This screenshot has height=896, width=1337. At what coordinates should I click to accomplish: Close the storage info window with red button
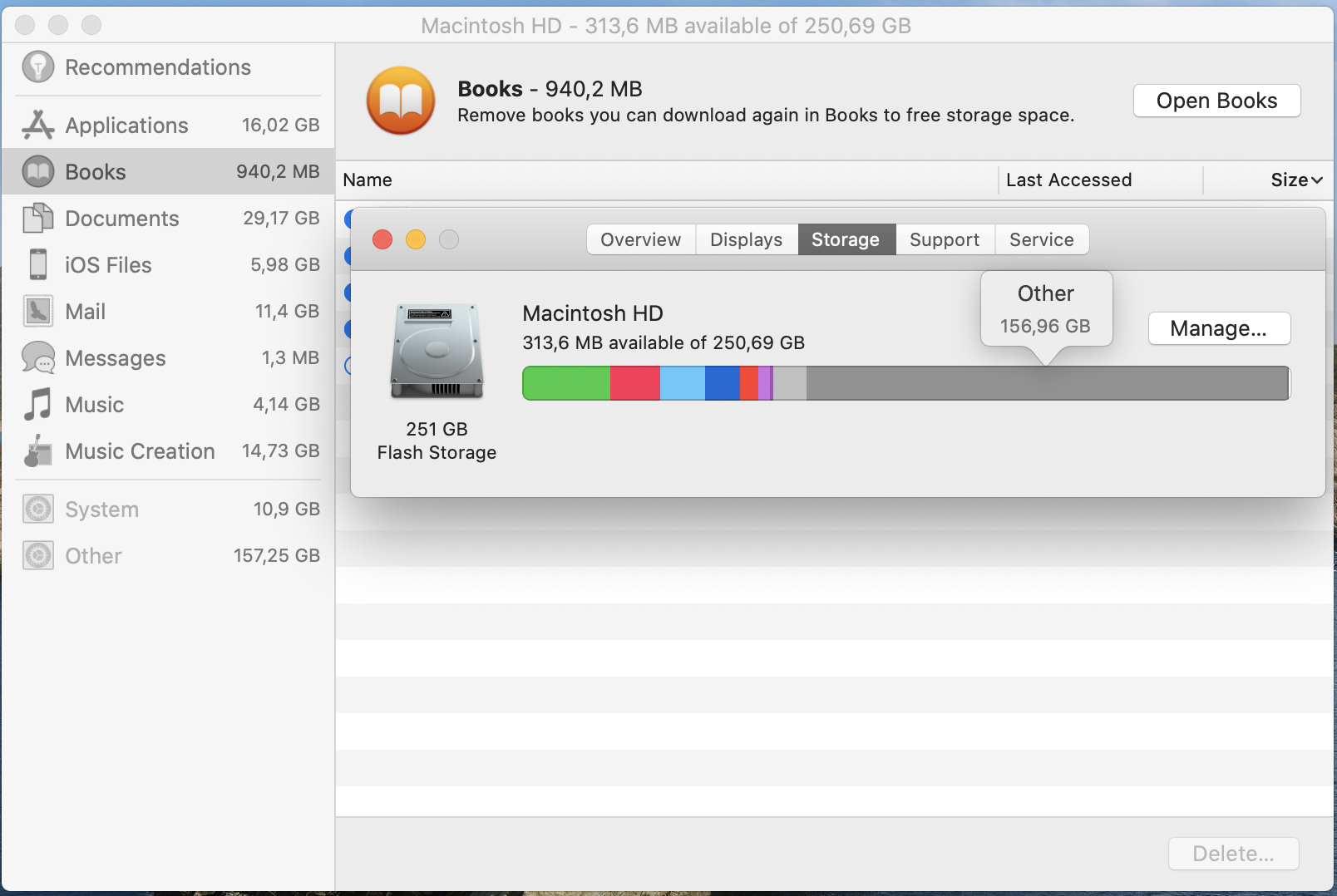tap(382, 240)
